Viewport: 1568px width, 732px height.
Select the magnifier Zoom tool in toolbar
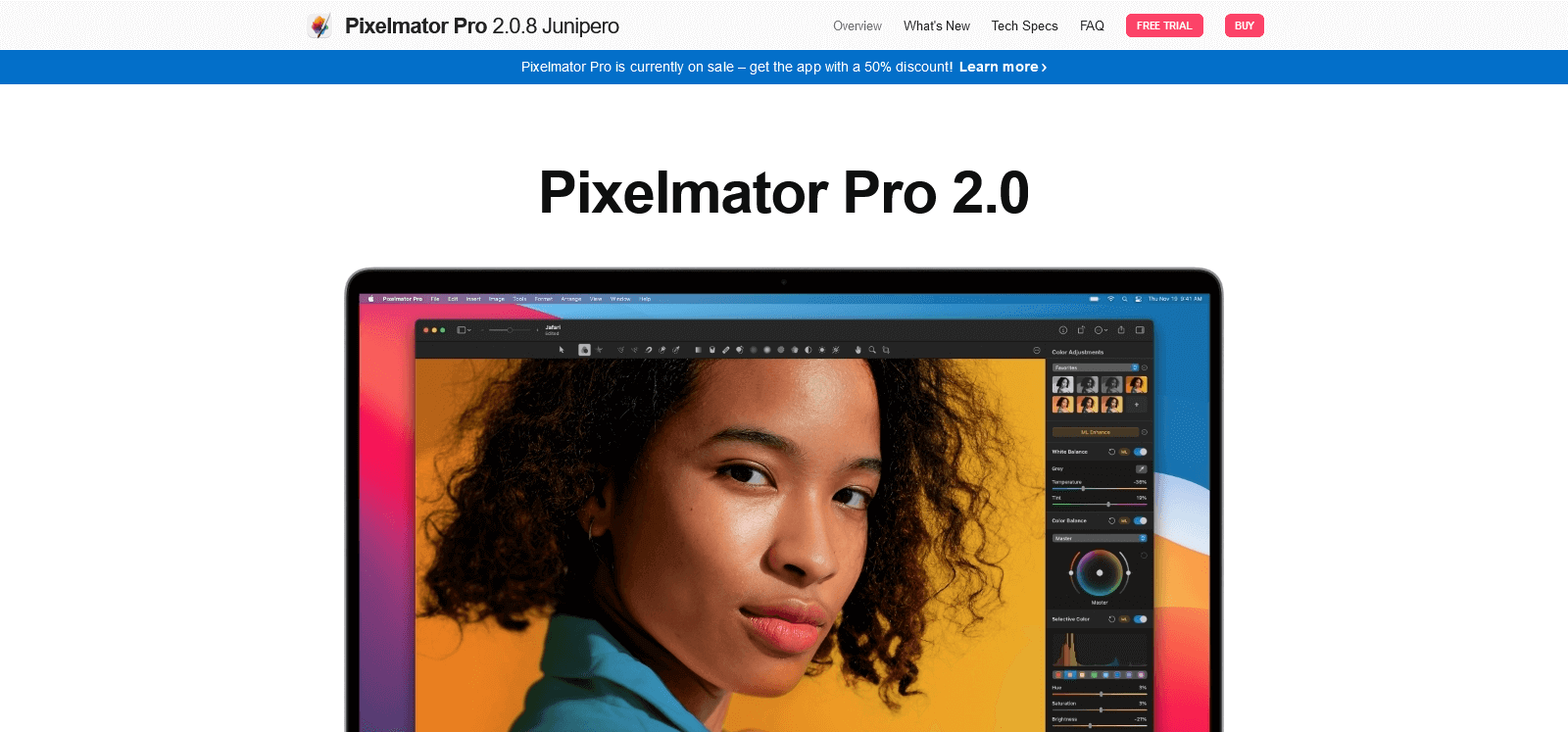[872, 350]
